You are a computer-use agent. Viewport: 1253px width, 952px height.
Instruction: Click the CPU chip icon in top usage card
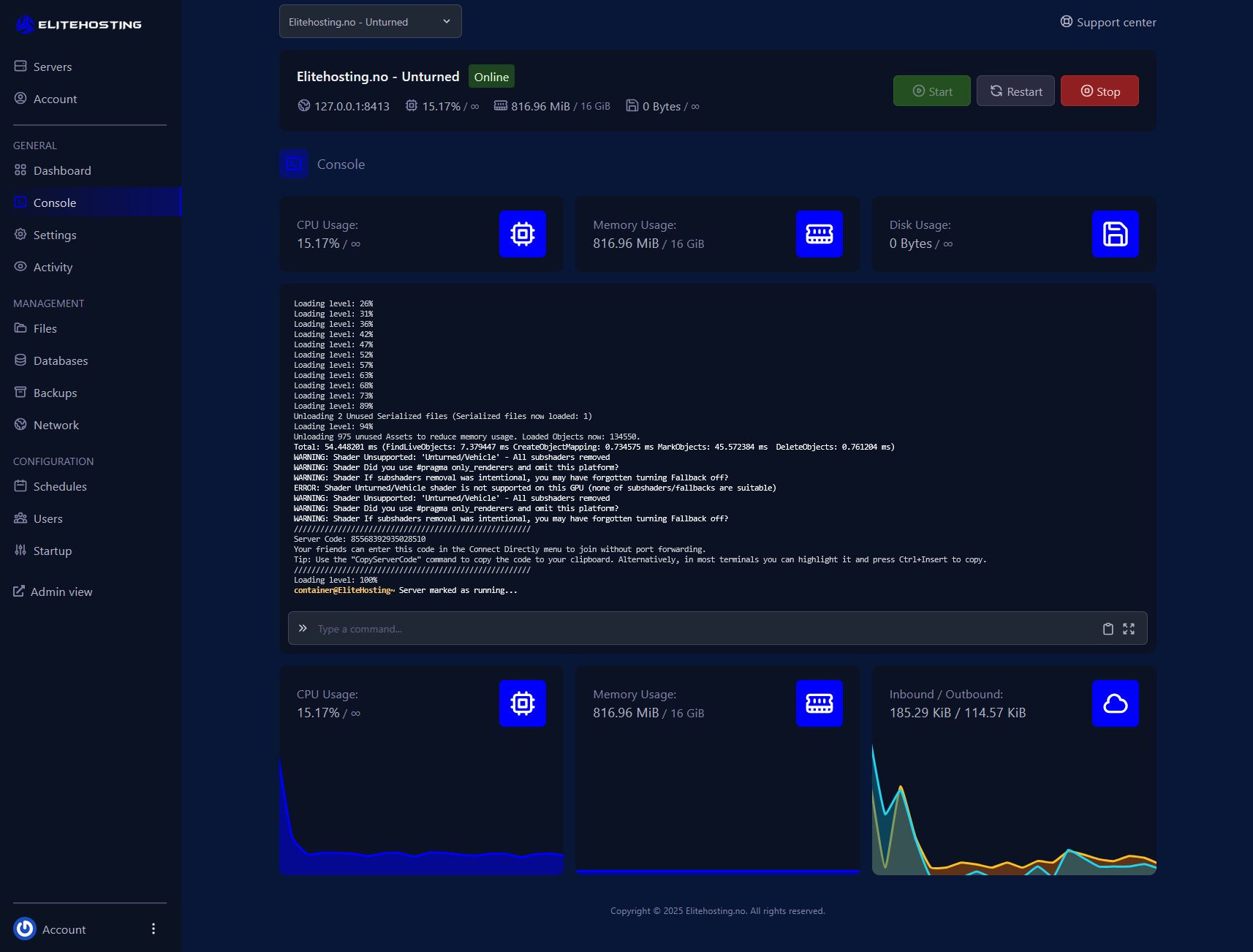pyautogui.click(x=522, y=234)
